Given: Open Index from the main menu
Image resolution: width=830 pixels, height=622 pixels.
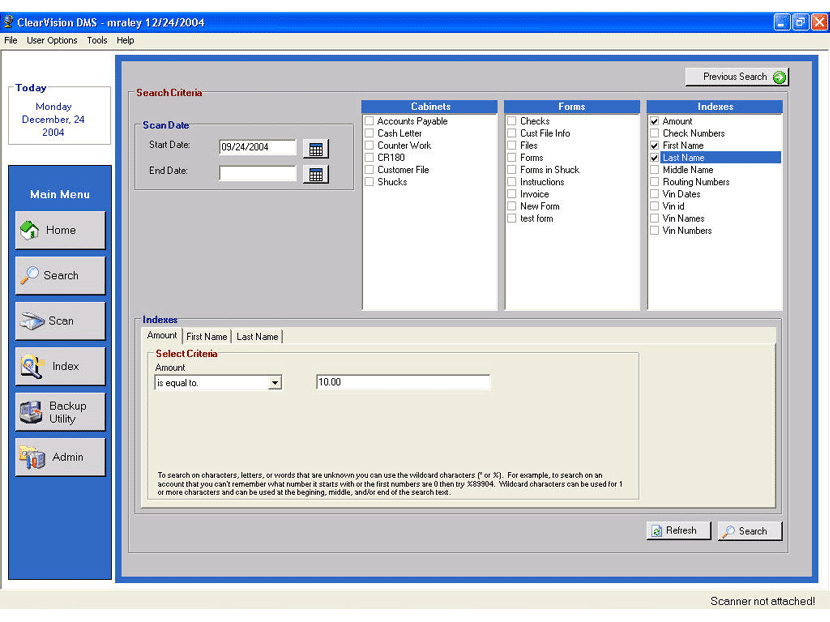Looking at the screenshot, I should [60, 366].
